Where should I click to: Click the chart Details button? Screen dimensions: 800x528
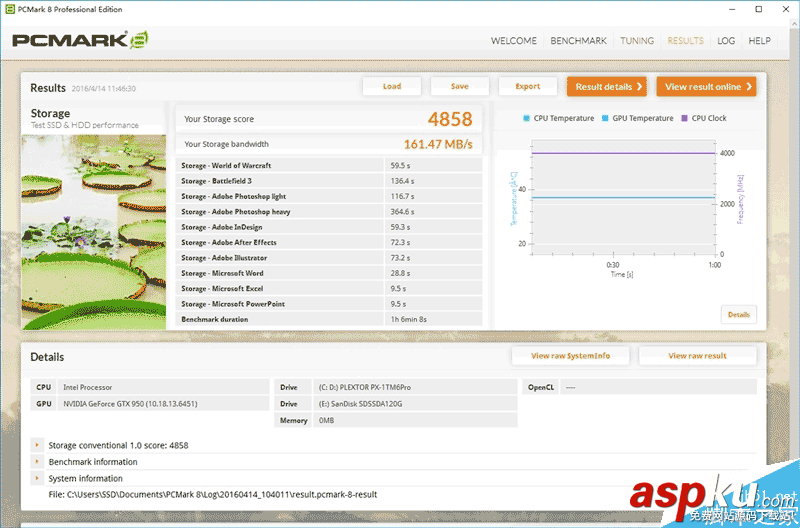738,314
